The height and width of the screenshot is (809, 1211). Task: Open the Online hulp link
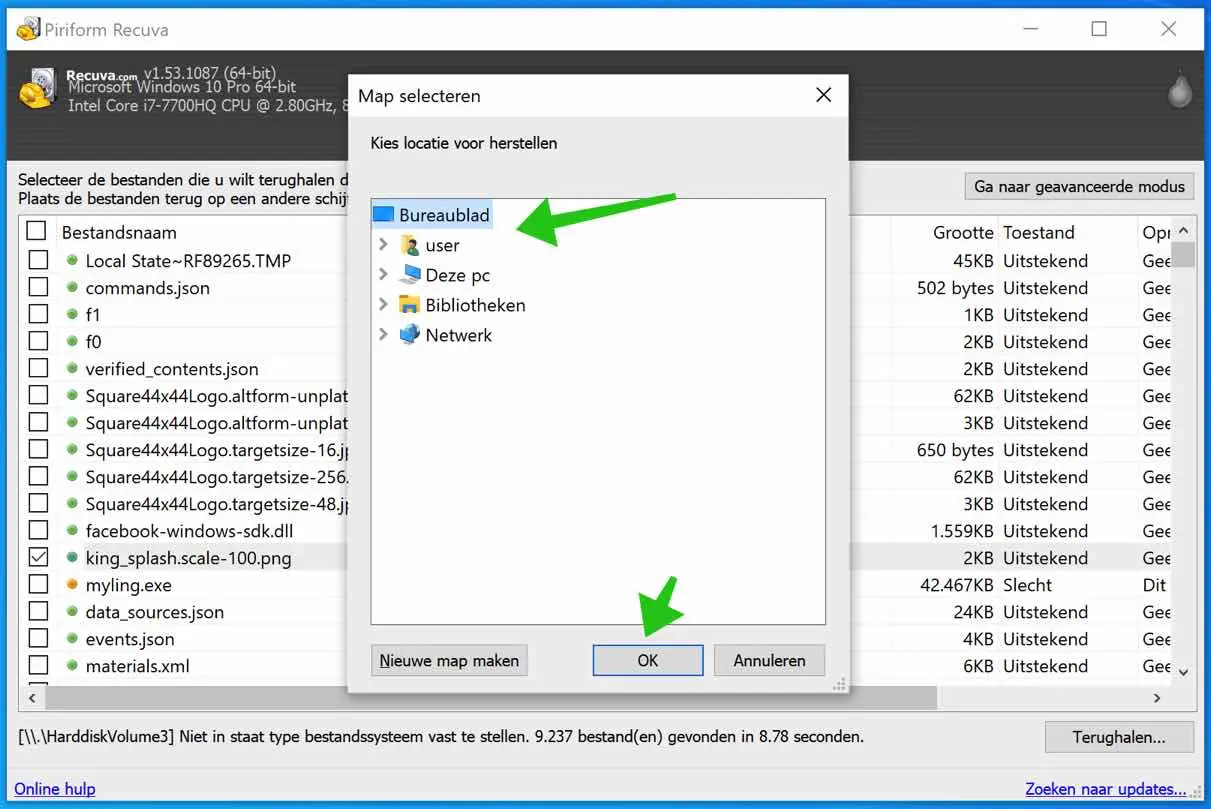coord(55,789)
